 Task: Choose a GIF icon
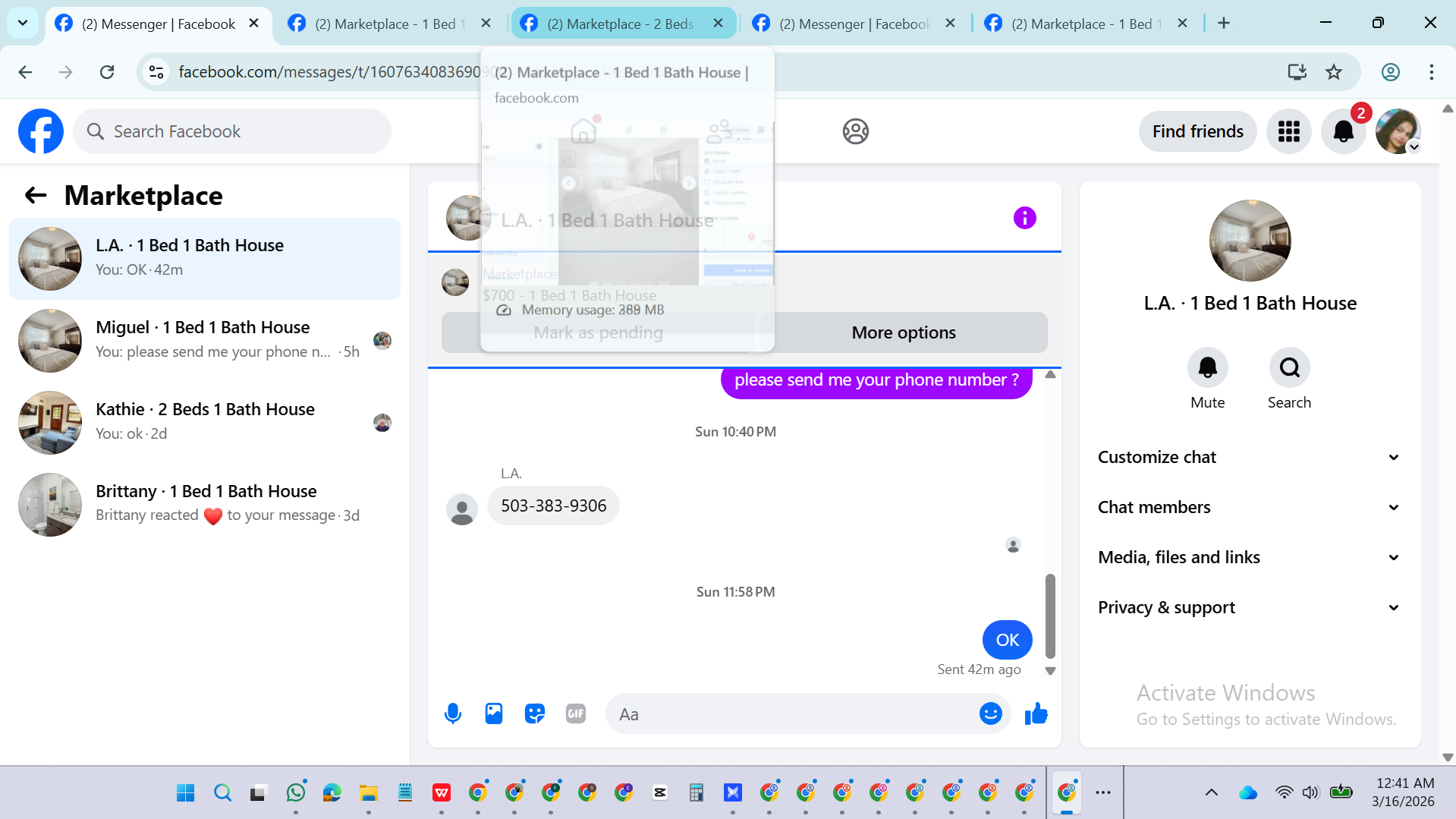(576, 713)
